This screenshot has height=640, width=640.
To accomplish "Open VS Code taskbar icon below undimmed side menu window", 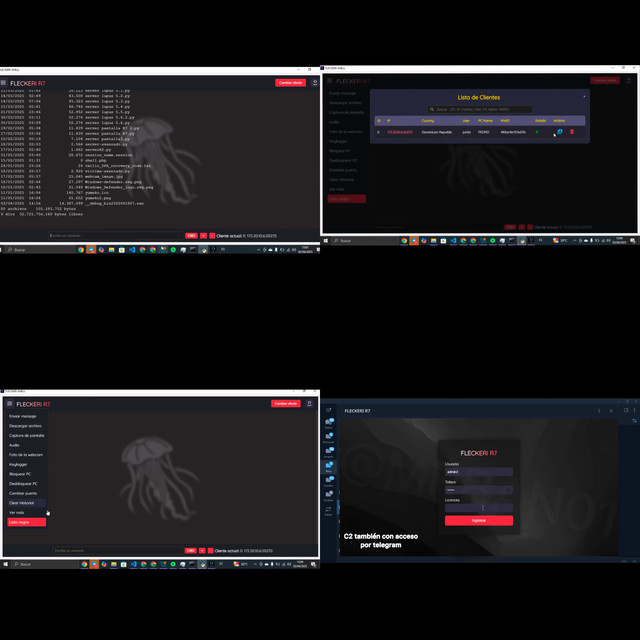I will (x=133, y=564).
